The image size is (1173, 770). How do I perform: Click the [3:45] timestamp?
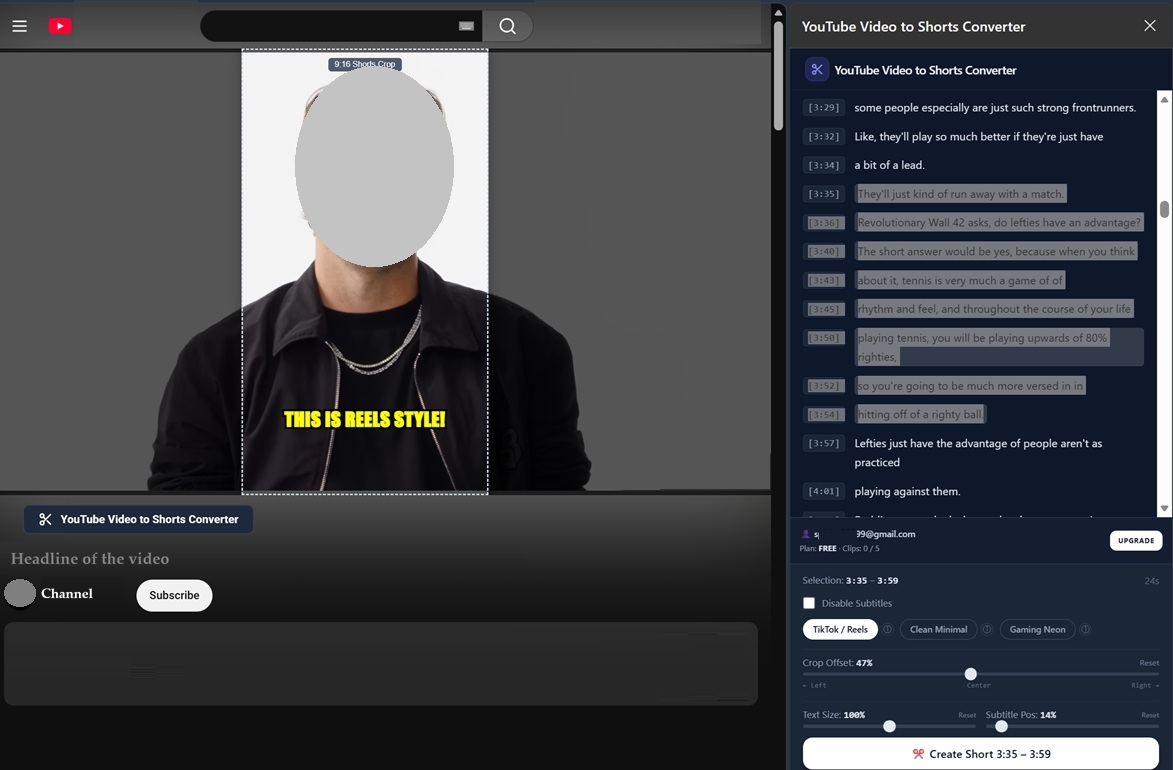[x=824, y=309]
